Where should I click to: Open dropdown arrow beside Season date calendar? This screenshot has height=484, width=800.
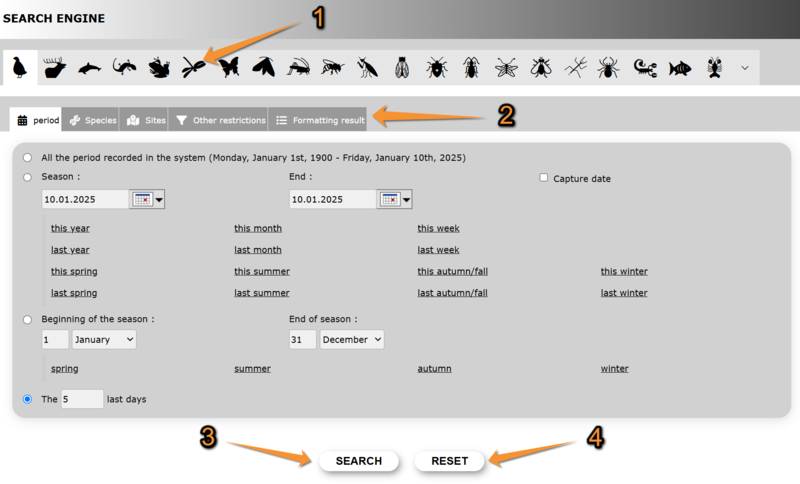159,199
